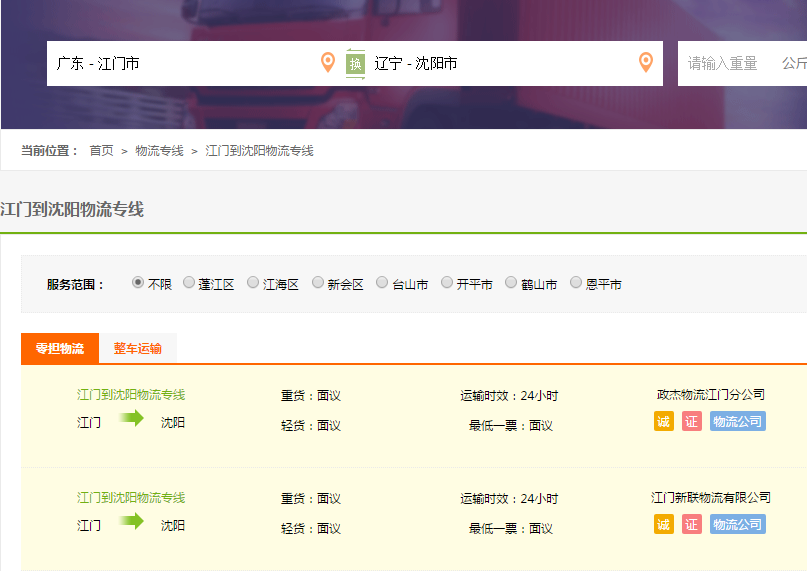Click 最低一票:面议 in 江门新联物流 row

tap(511, 528)
